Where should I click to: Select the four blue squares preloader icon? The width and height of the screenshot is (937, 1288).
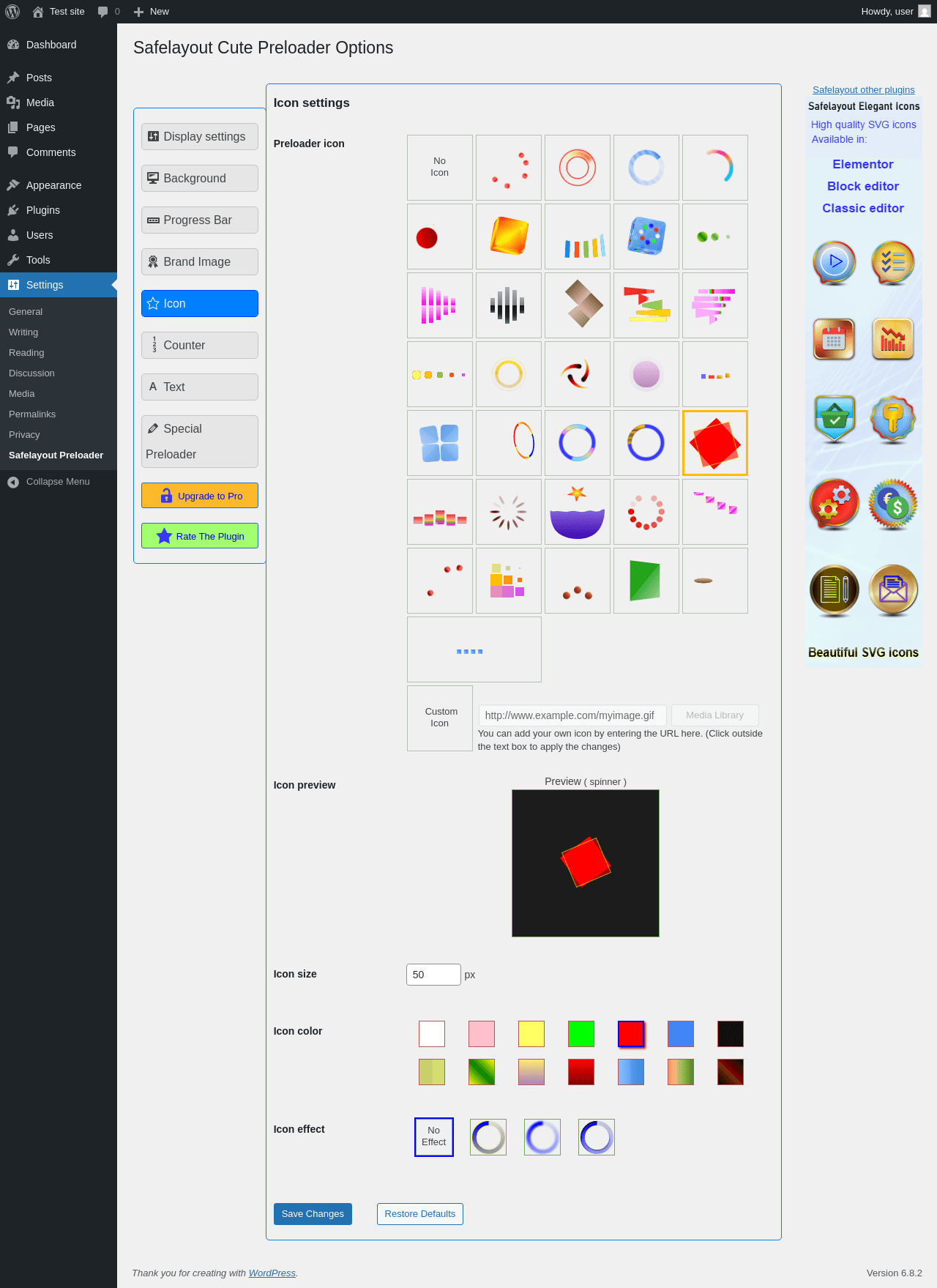click(439, 443)
